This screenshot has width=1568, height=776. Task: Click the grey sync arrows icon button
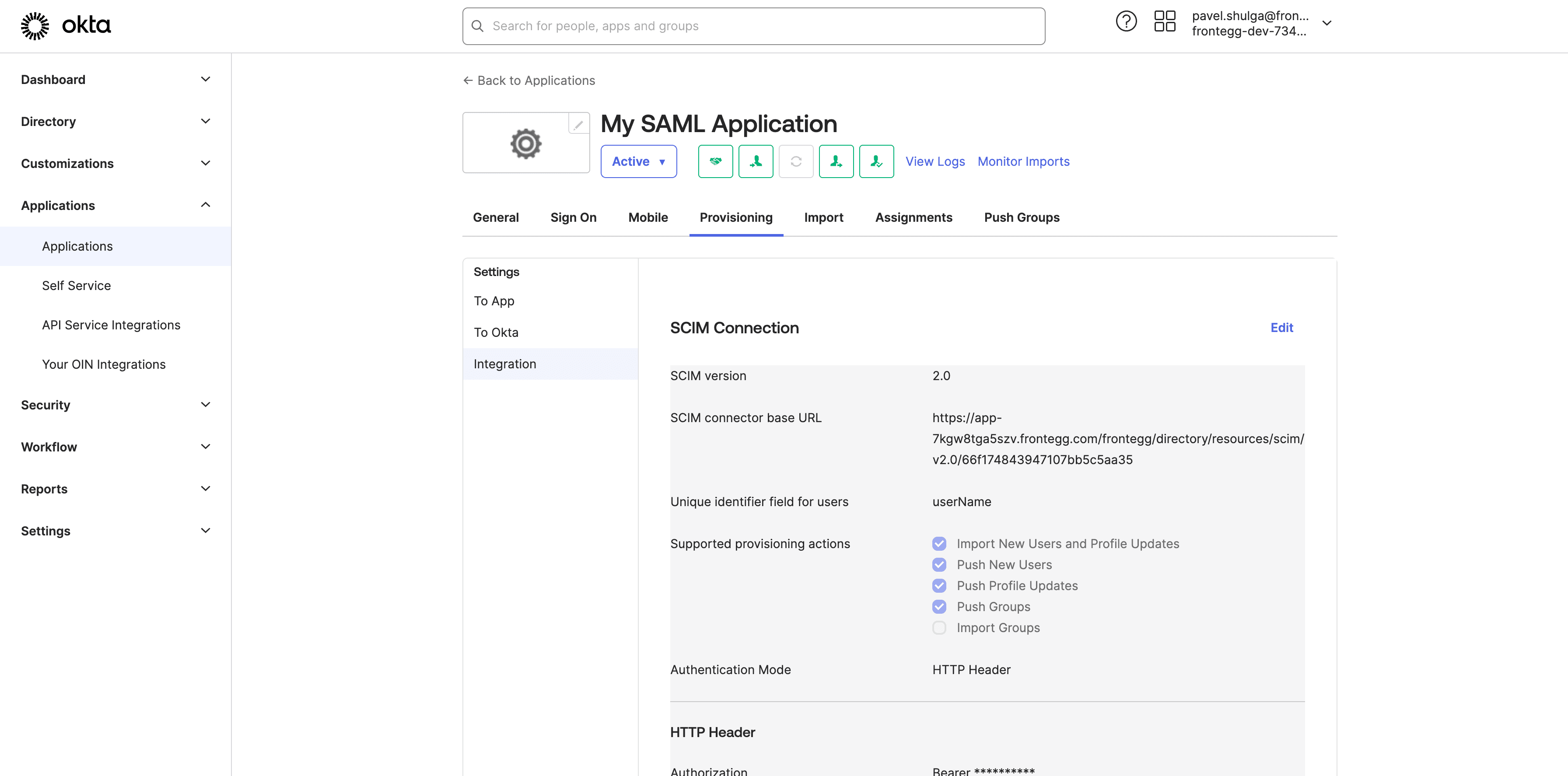pos(795,161)
